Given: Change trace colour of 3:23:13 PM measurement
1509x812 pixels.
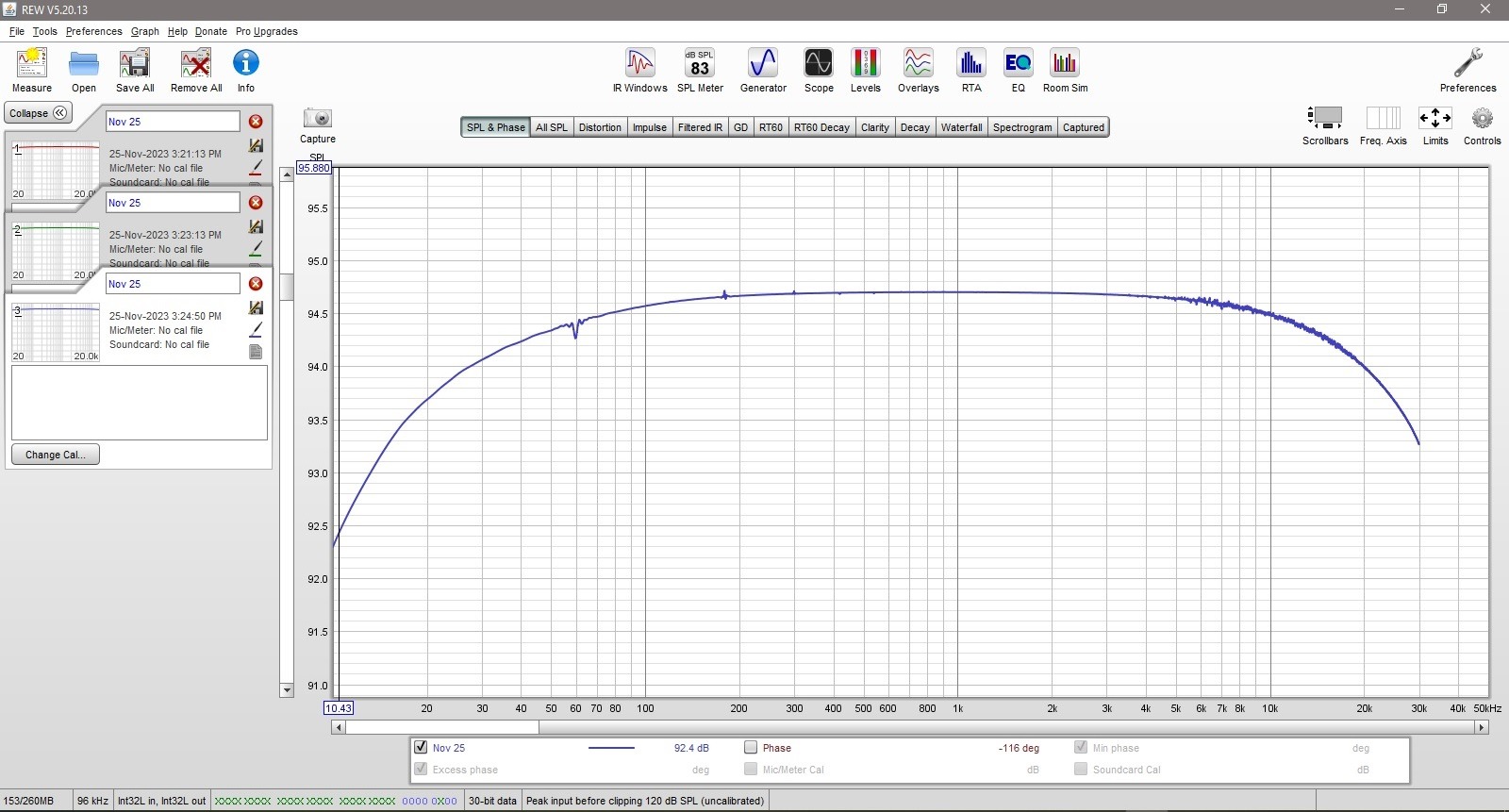Looking at the screenshot, I should [256, 248].
